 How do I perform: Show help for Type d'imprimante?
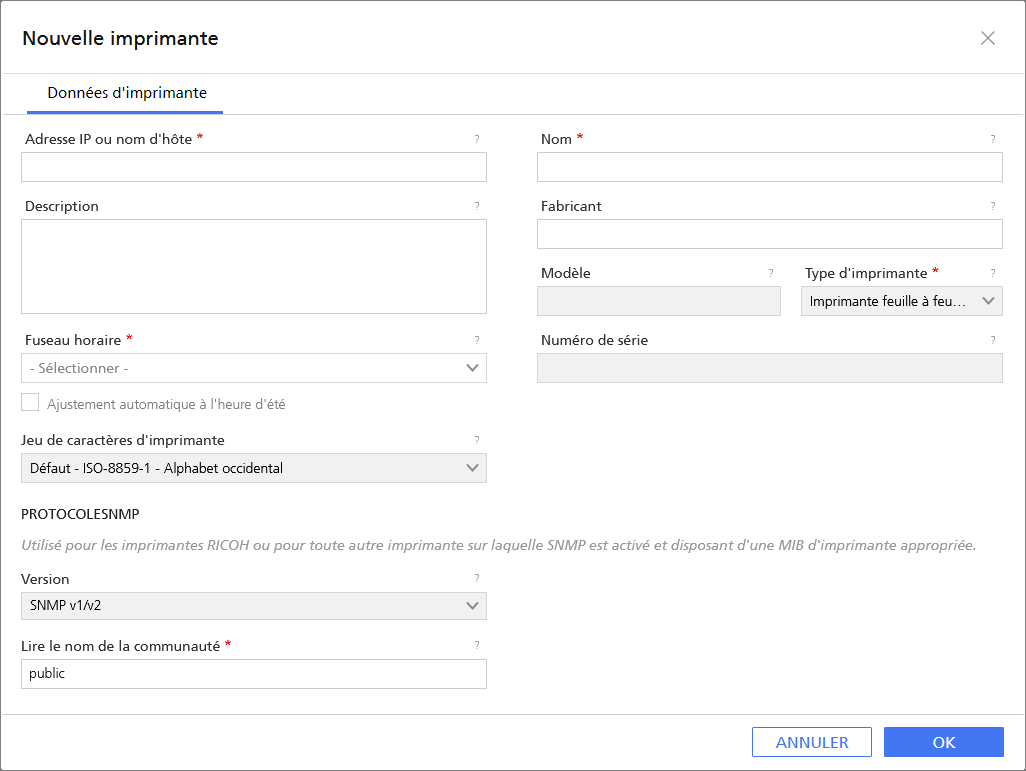click(x=993, y=273)
